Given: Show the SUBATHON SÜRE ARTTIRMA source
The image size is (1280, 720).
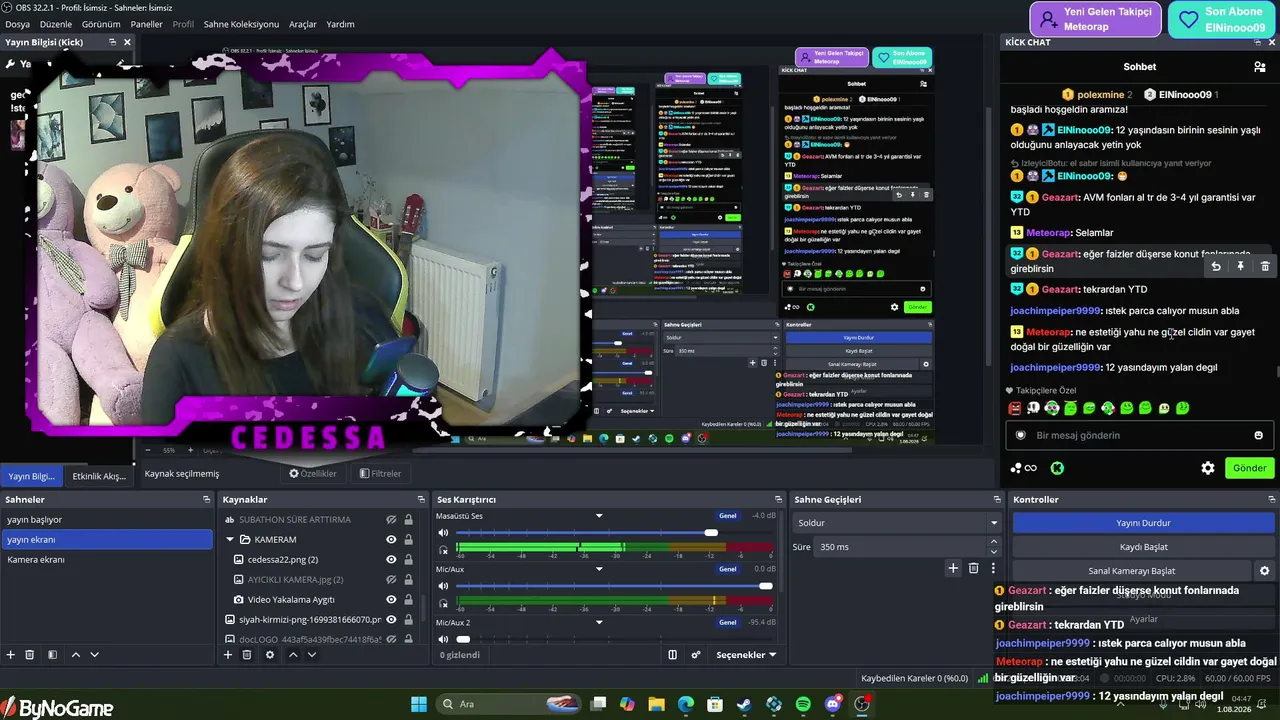Looking at the screenshot, I should coord(392,520).
